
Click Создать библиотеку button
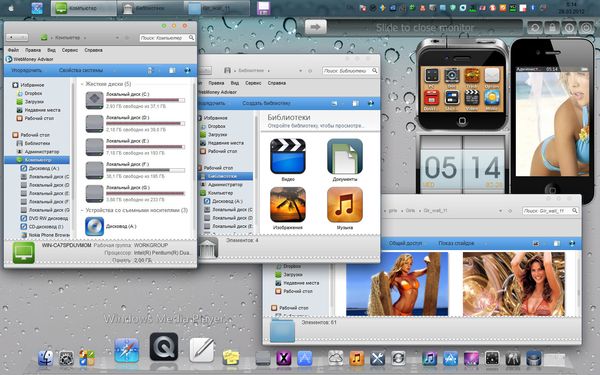coord(266,103)
